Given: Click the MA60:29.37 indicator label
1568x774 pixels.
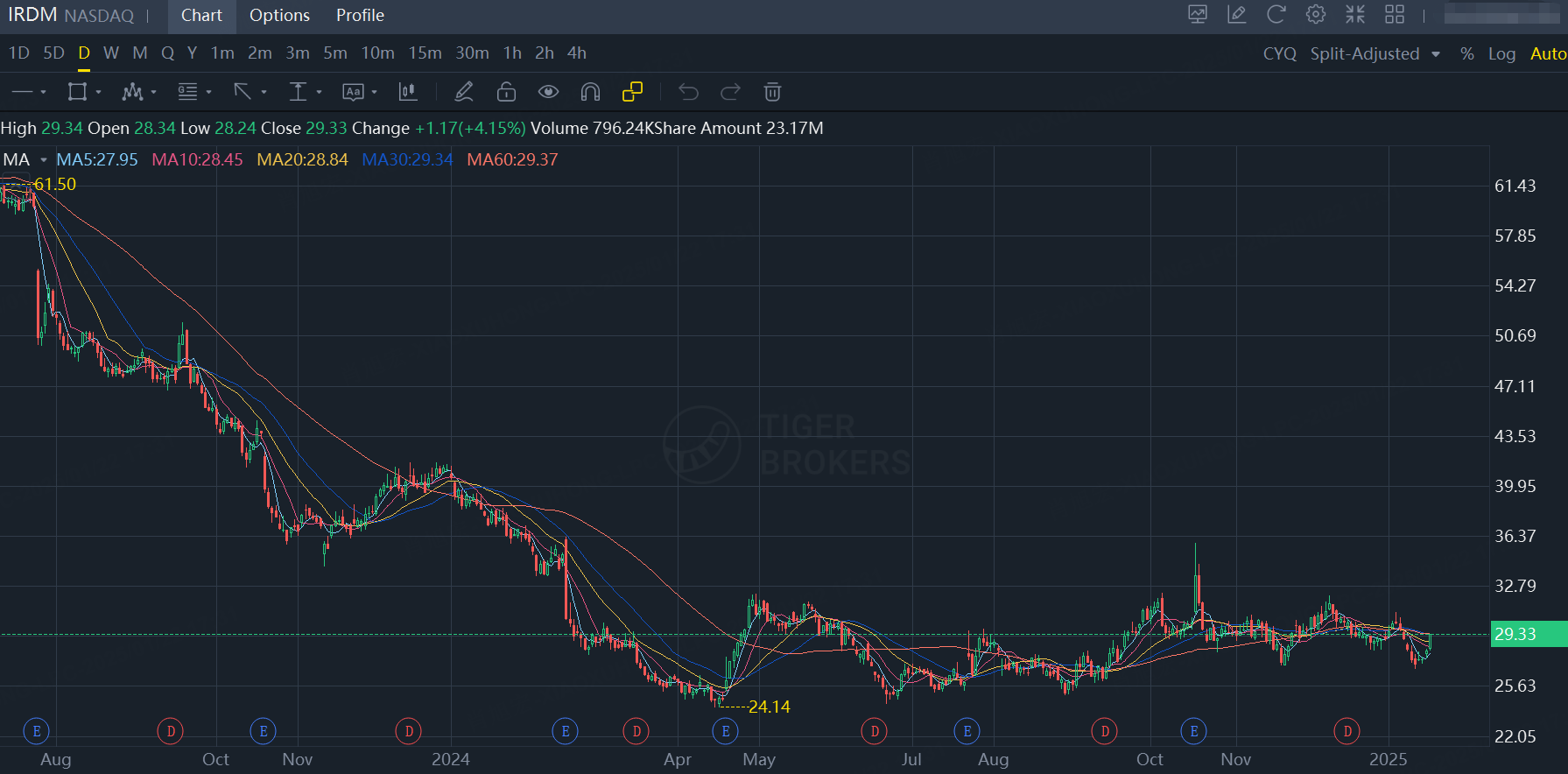Looking at the screenshot, I should tap(512, 159).
